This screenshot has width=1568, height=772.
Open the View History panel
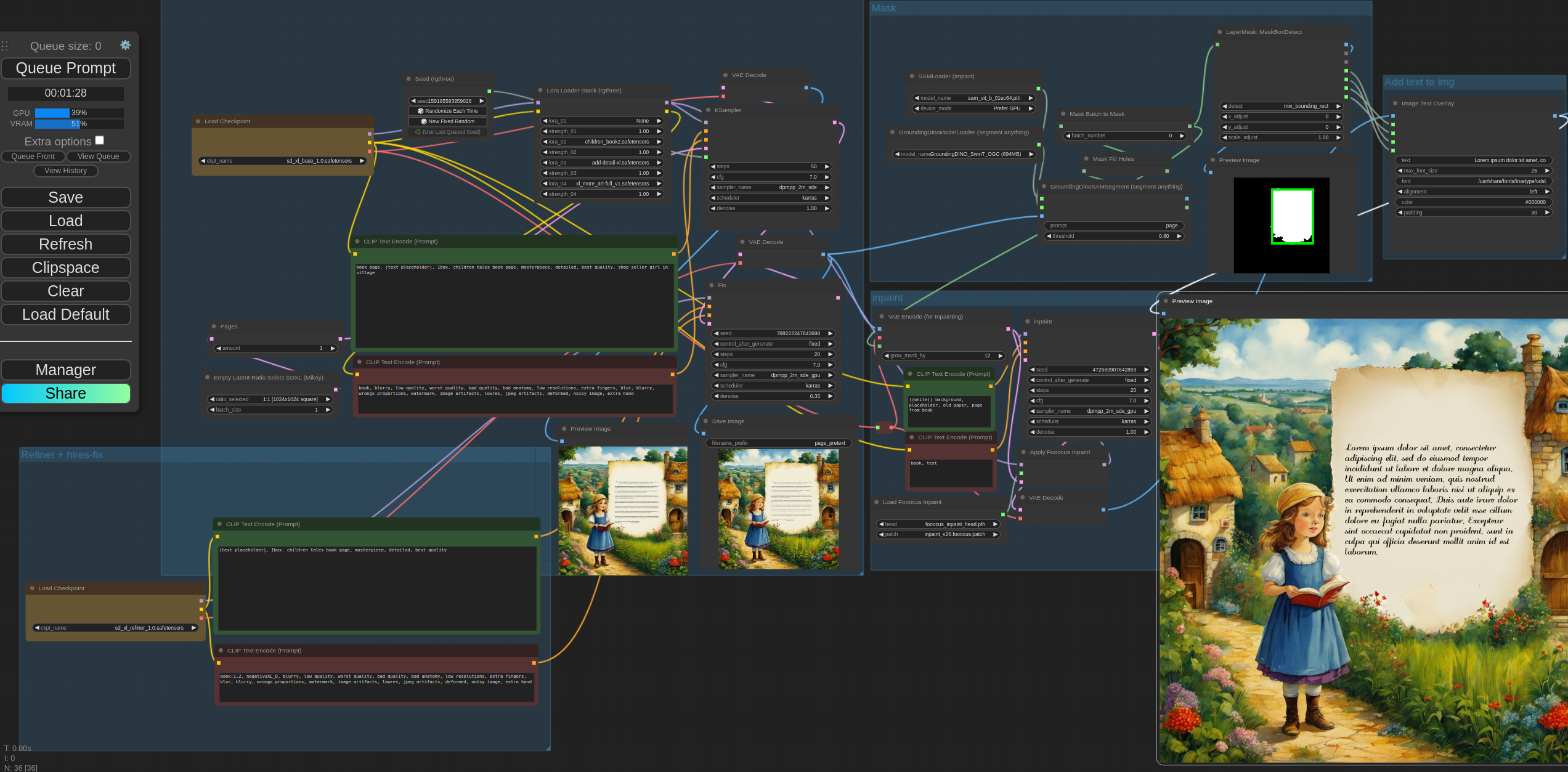[66, 171]
